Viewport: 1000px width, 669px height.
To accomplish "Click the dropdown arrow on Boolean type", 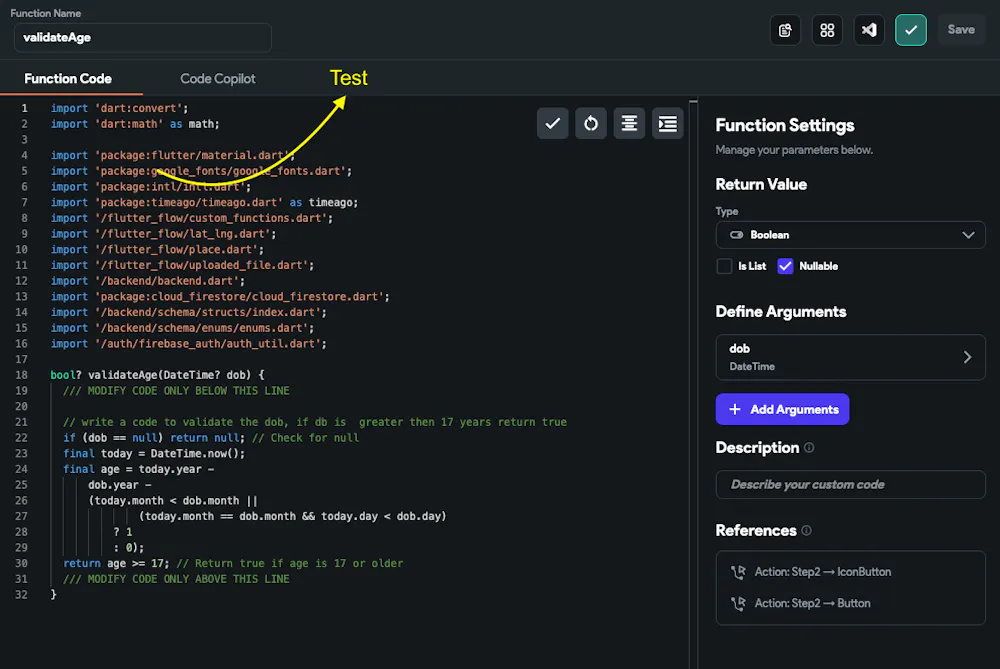I will [x=968, y=235].
